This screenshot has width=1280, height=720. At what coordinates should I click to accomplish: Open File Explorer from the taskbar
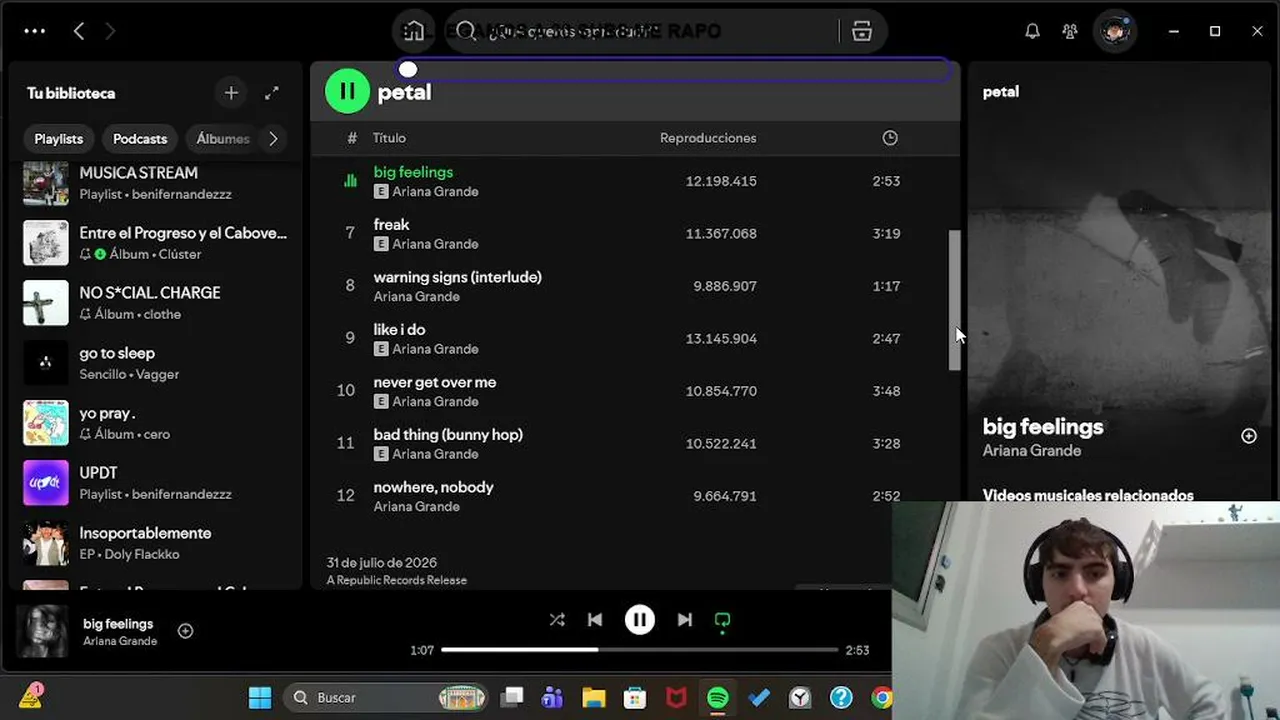[594, 697]
